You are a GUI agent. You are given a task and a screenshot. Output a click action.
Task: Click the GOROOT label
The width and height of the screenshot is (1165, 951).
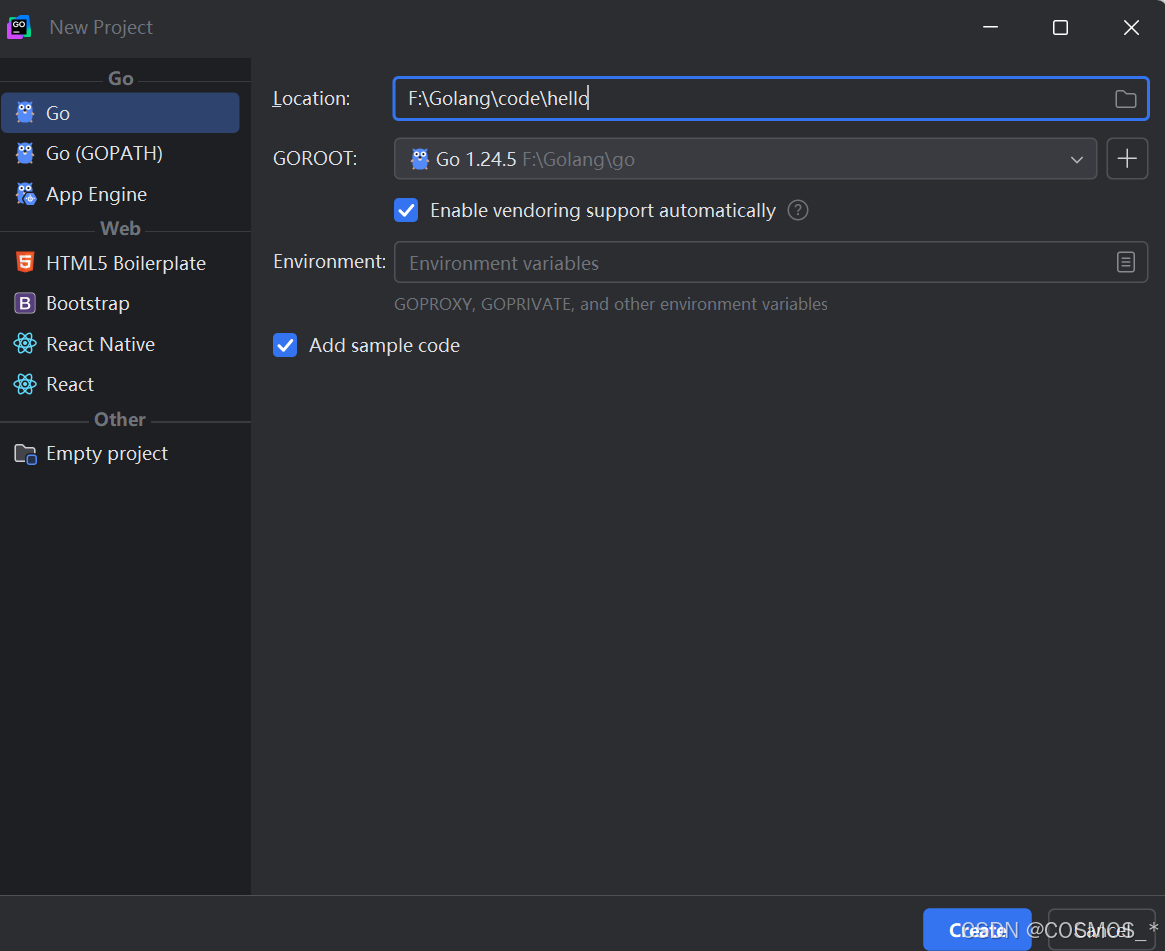pos(315,158)
